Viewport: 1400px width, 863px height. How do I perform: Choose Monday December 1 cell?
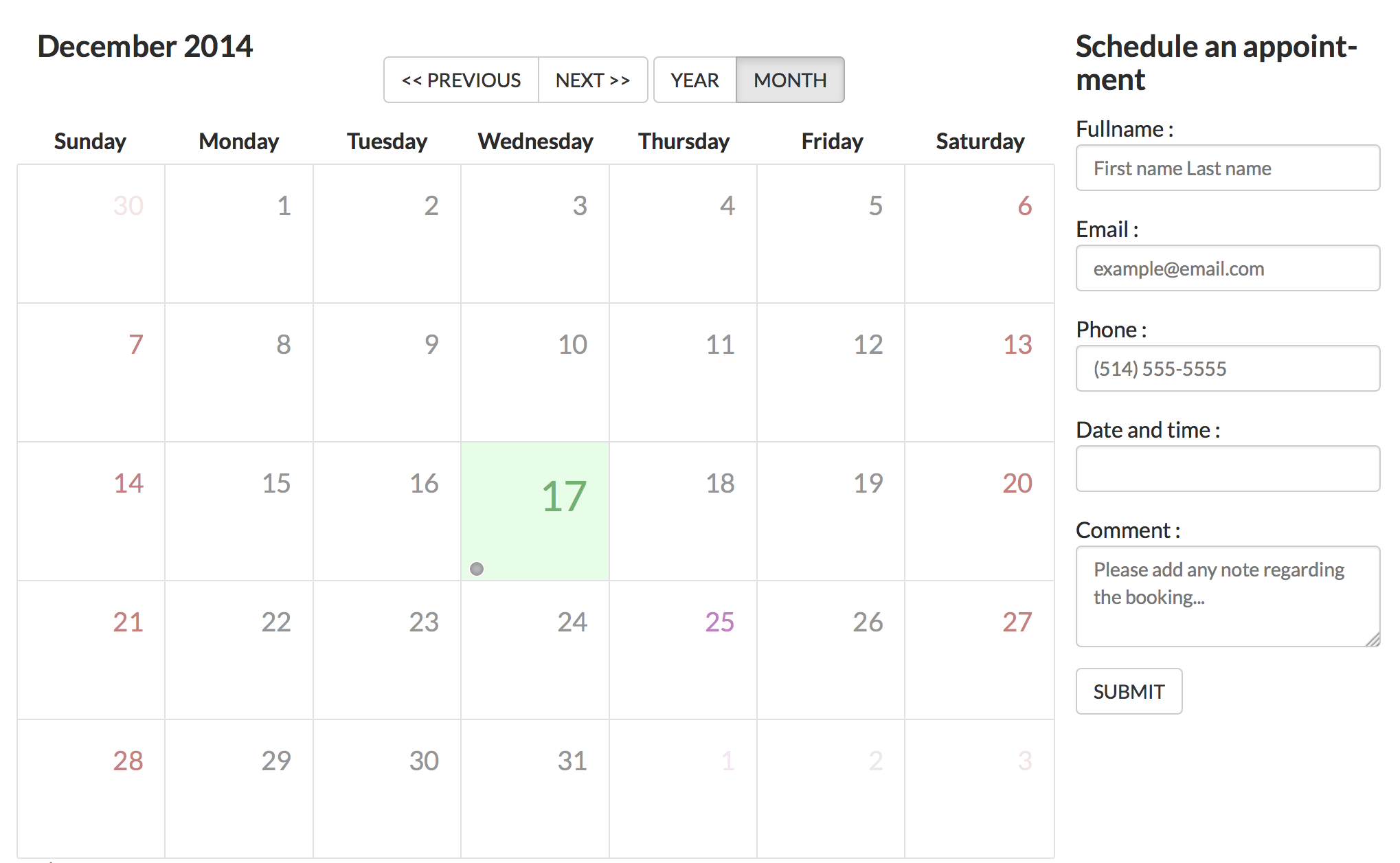click(x=239, y=234)
